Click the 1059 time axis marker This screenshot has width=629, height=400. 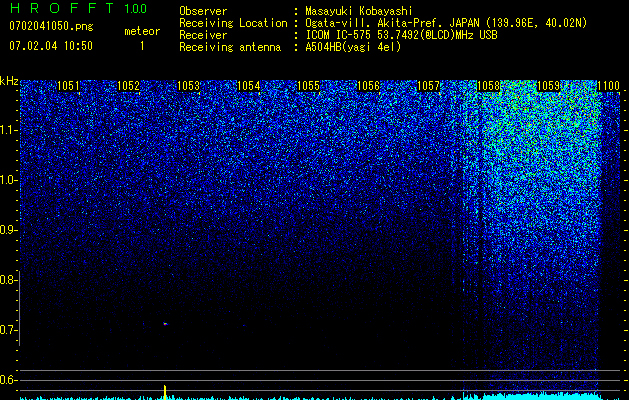pos(548,86)
